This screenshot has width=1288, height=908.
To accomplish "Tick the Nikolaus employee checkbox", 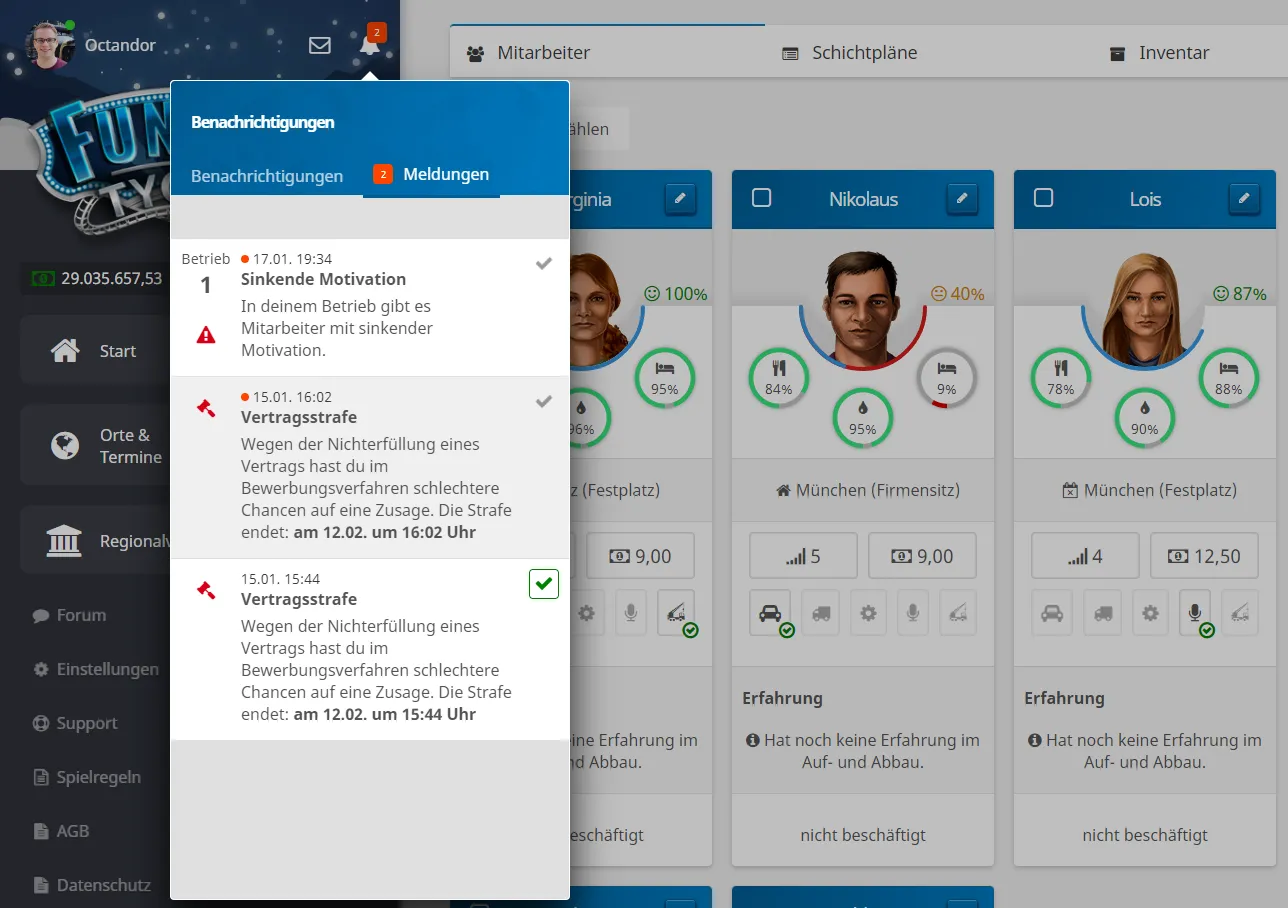I will tap(761, 198).
